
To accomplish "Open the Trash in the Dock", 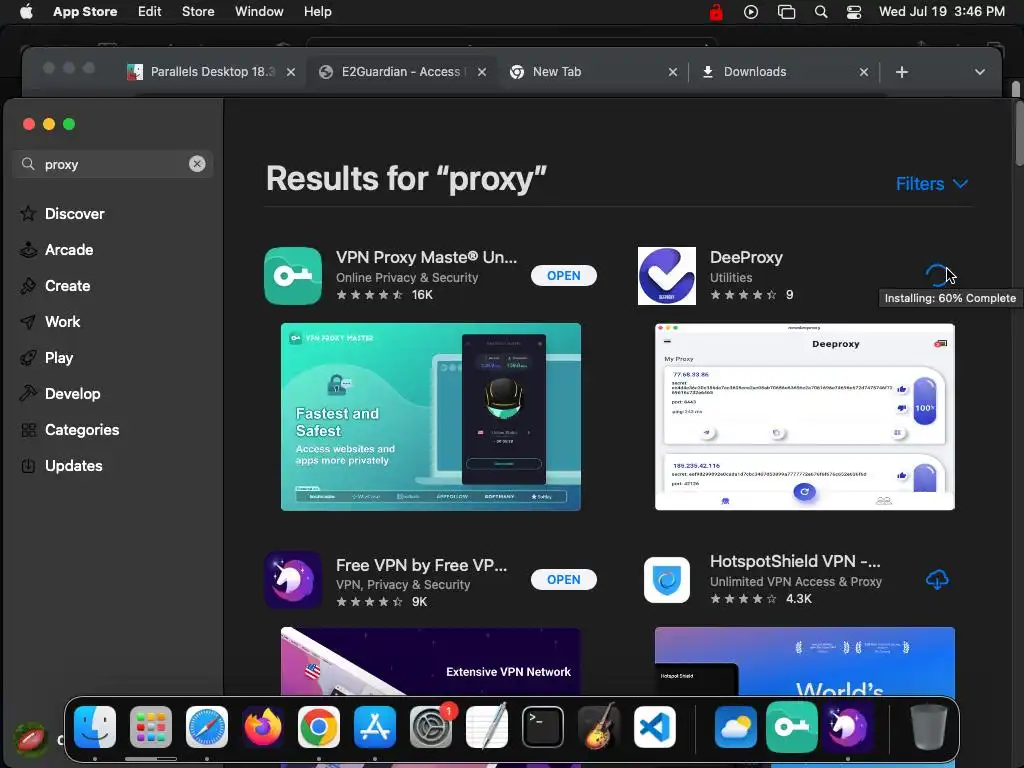I will 929,727.
